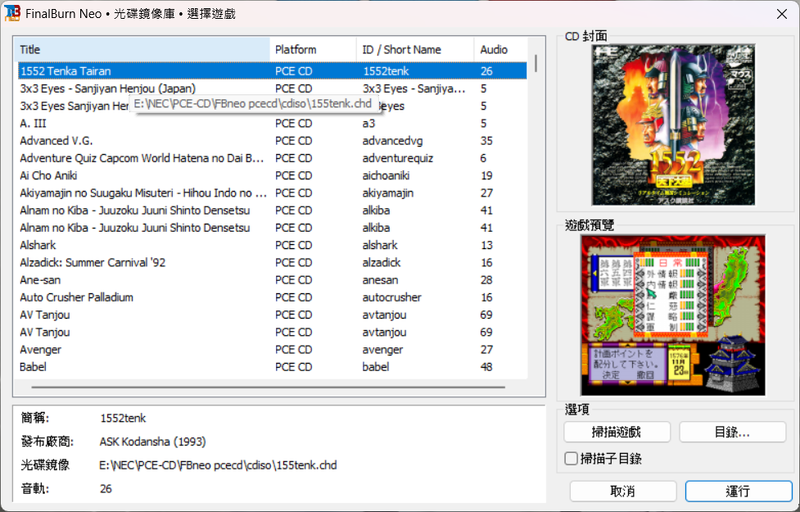Click the horizontal scrollbar under game list
This screenshot has height=512, width=800.
(268, 387)
